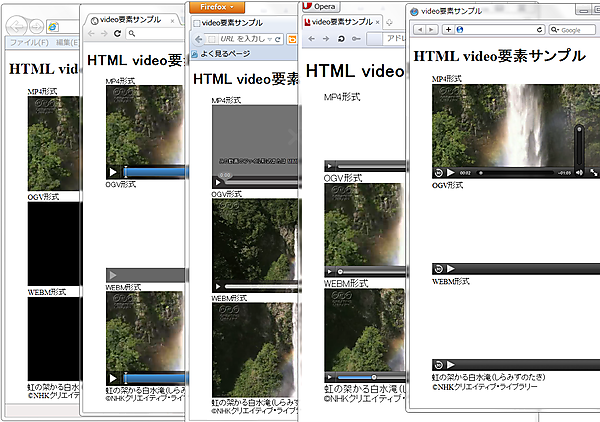The height and width of the screenshot is (422, 600).
Task: Click the Back button in Firefox window
Action: (x=198, y=39)
